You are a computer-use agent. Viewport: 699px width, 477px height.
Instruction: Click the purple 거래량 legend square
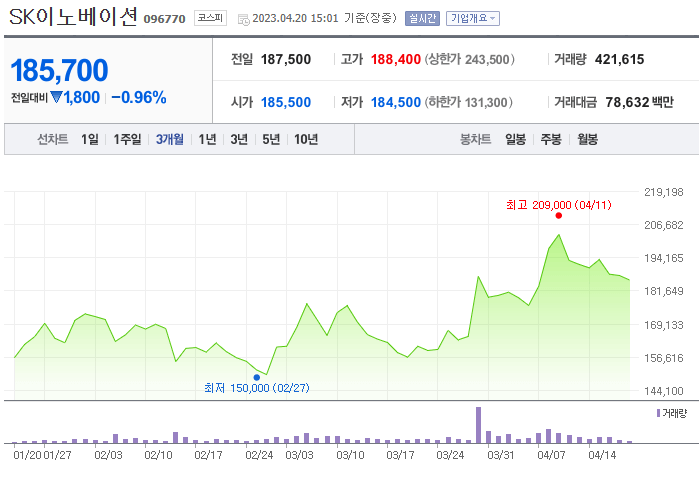pos(658,413)
